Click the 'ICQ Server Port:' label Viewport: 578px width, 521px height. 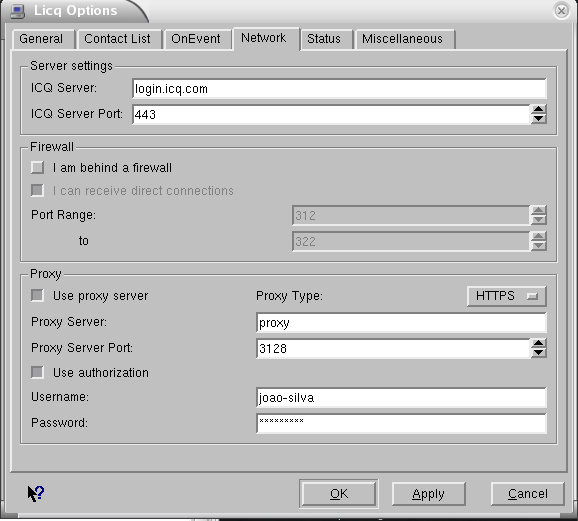[77, 114]
